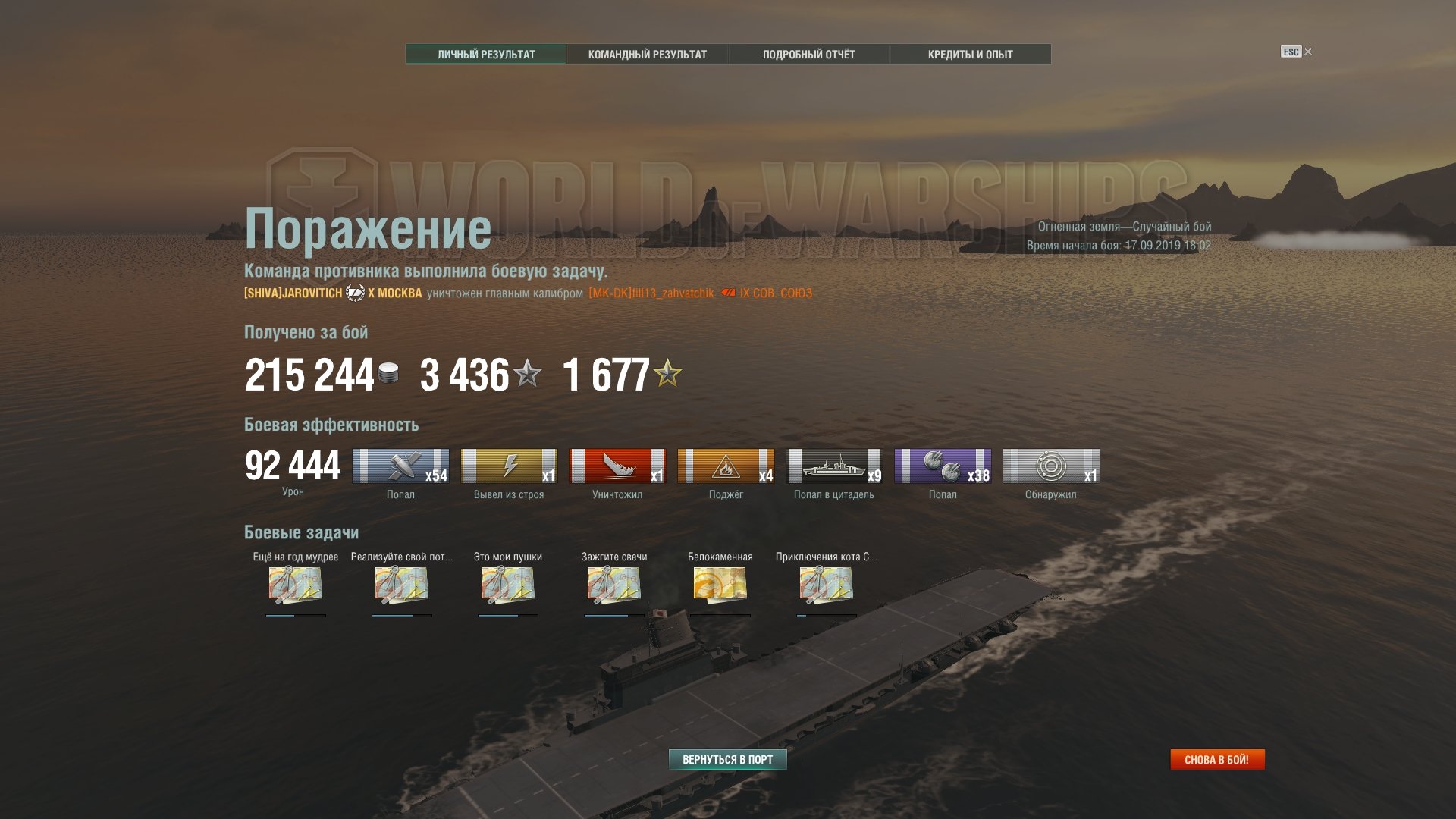
Task: Select the Личный результат tab
Action: pyautogui.click(x=486, y=55)
